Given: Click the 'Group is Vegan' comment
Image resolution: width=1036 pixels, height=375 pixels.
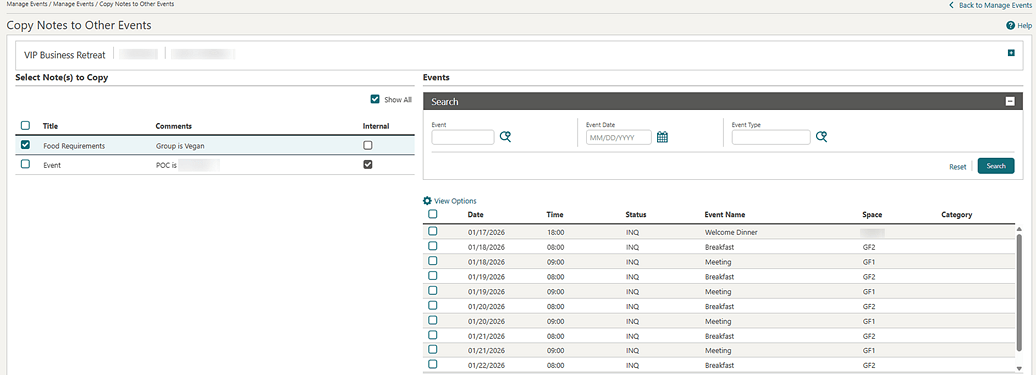Looking at the screenshot, I should [180, 146].
